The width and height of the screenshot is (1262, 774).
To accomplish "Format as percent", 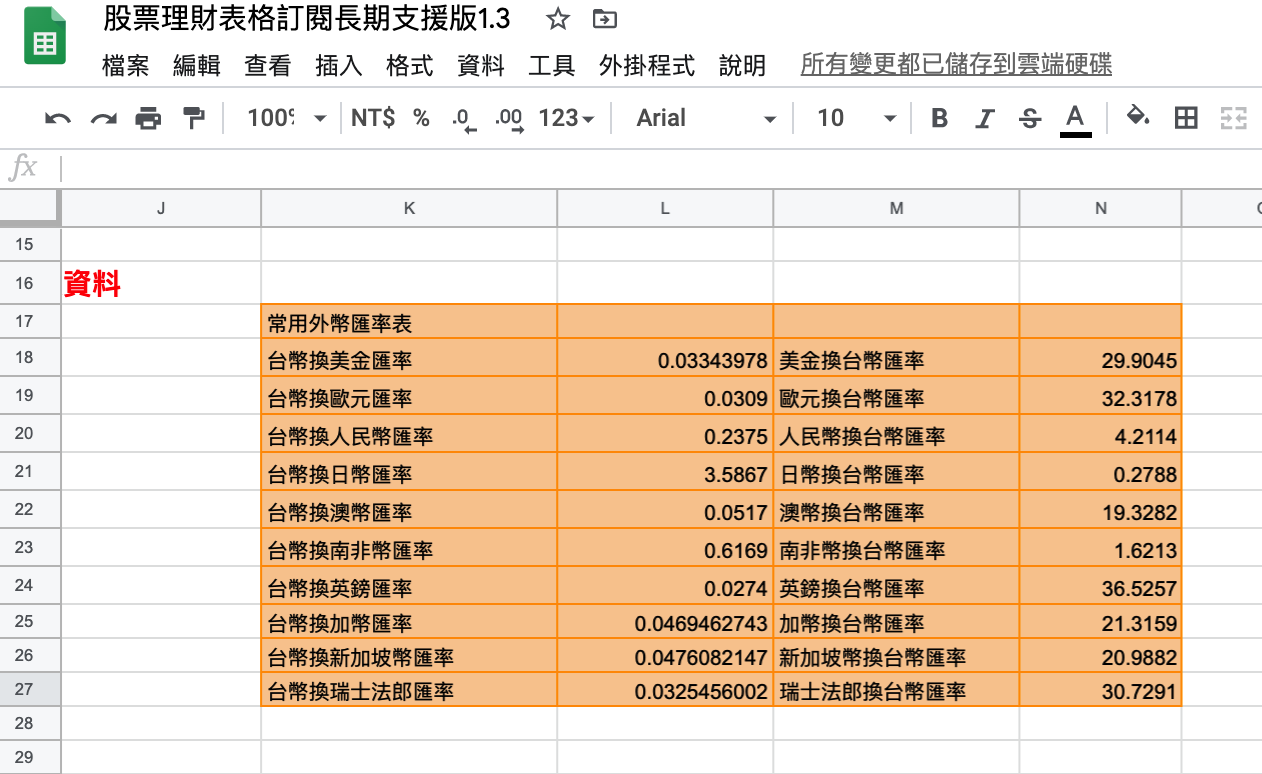I will 421,118.
